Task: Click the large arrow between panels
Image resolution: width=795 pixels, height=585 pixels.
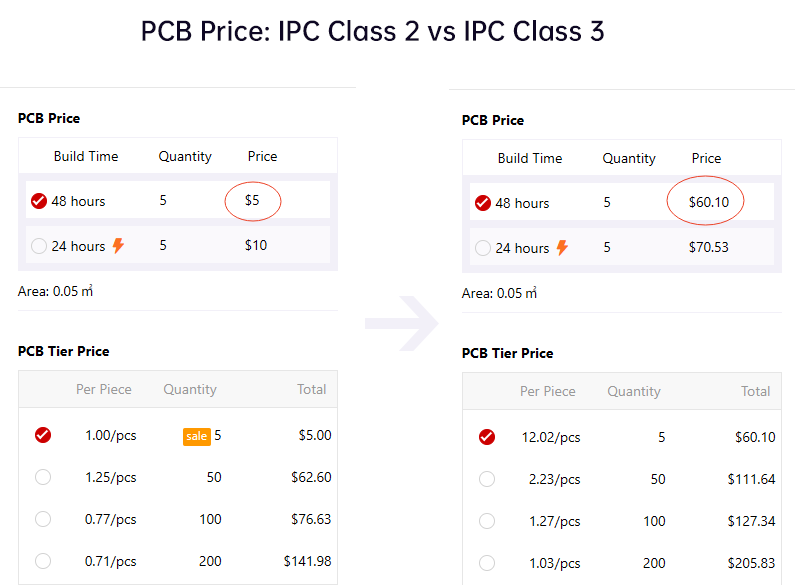Action: click(401, 323)
